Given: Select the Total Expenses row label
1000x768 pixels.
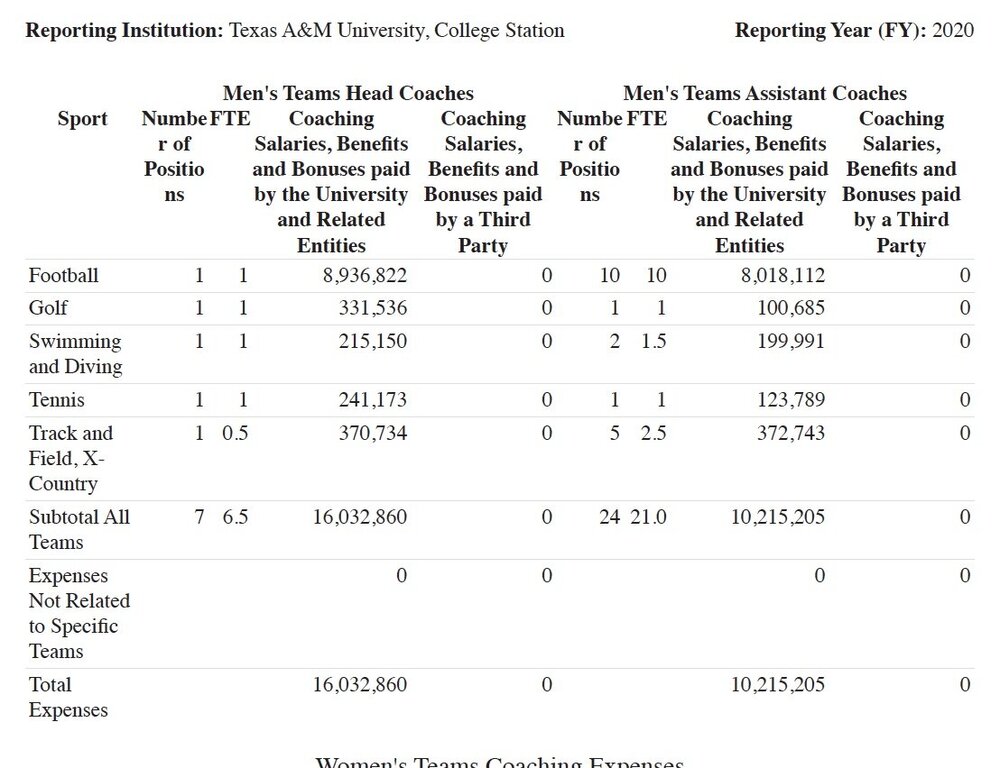Looking at the screenshot, I should 68,697.
